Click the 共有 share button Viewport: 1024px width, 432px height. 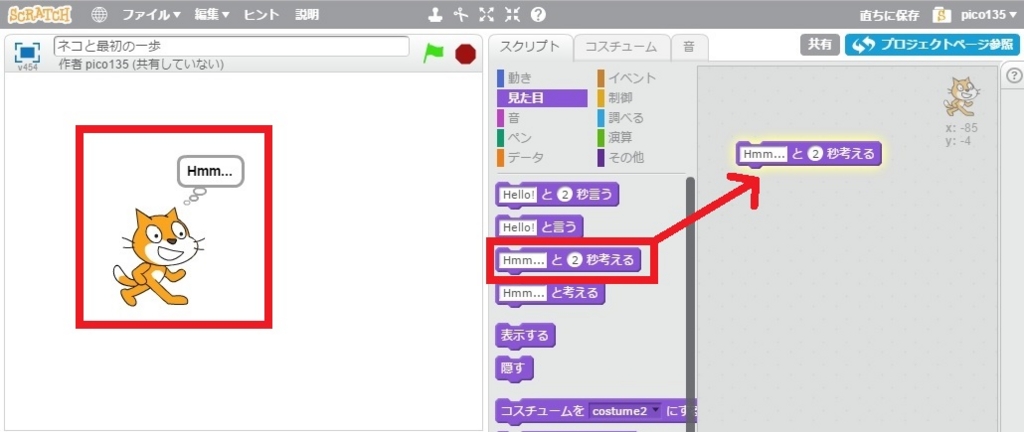(820, 44)
